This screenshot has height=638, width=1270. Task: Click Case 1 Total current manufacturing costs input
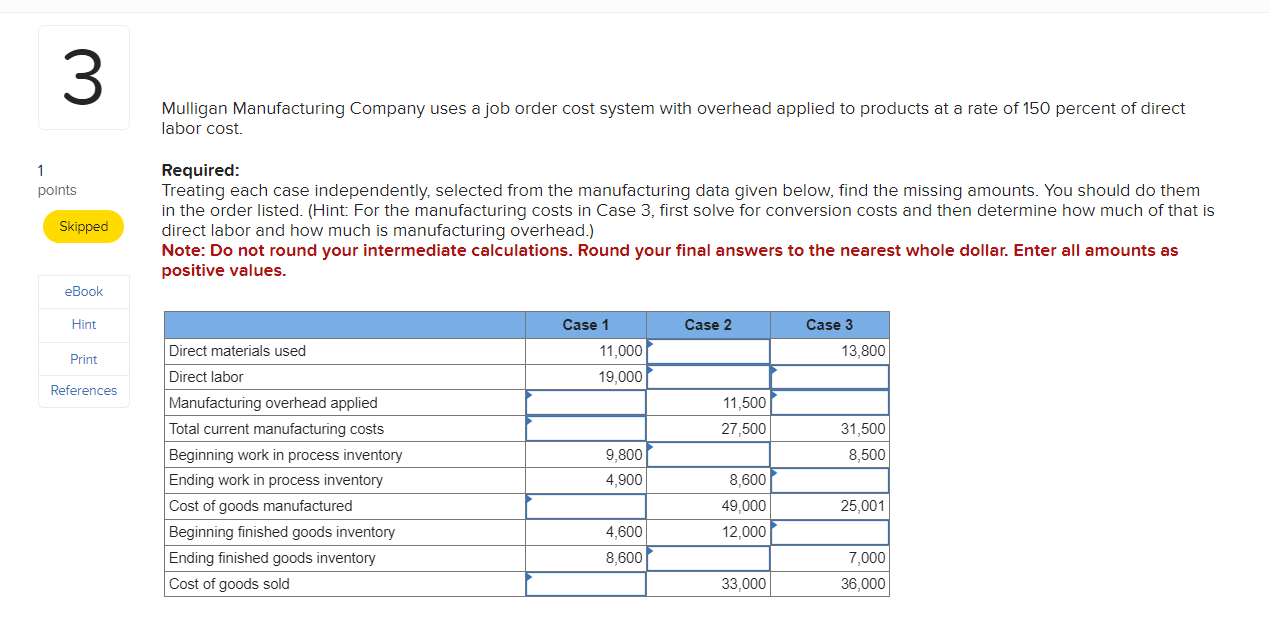point(586,429)
